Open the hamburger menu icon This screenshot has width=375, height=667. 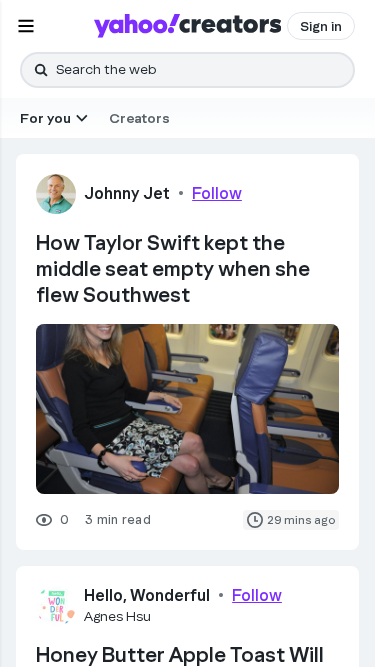click(26, 26)
